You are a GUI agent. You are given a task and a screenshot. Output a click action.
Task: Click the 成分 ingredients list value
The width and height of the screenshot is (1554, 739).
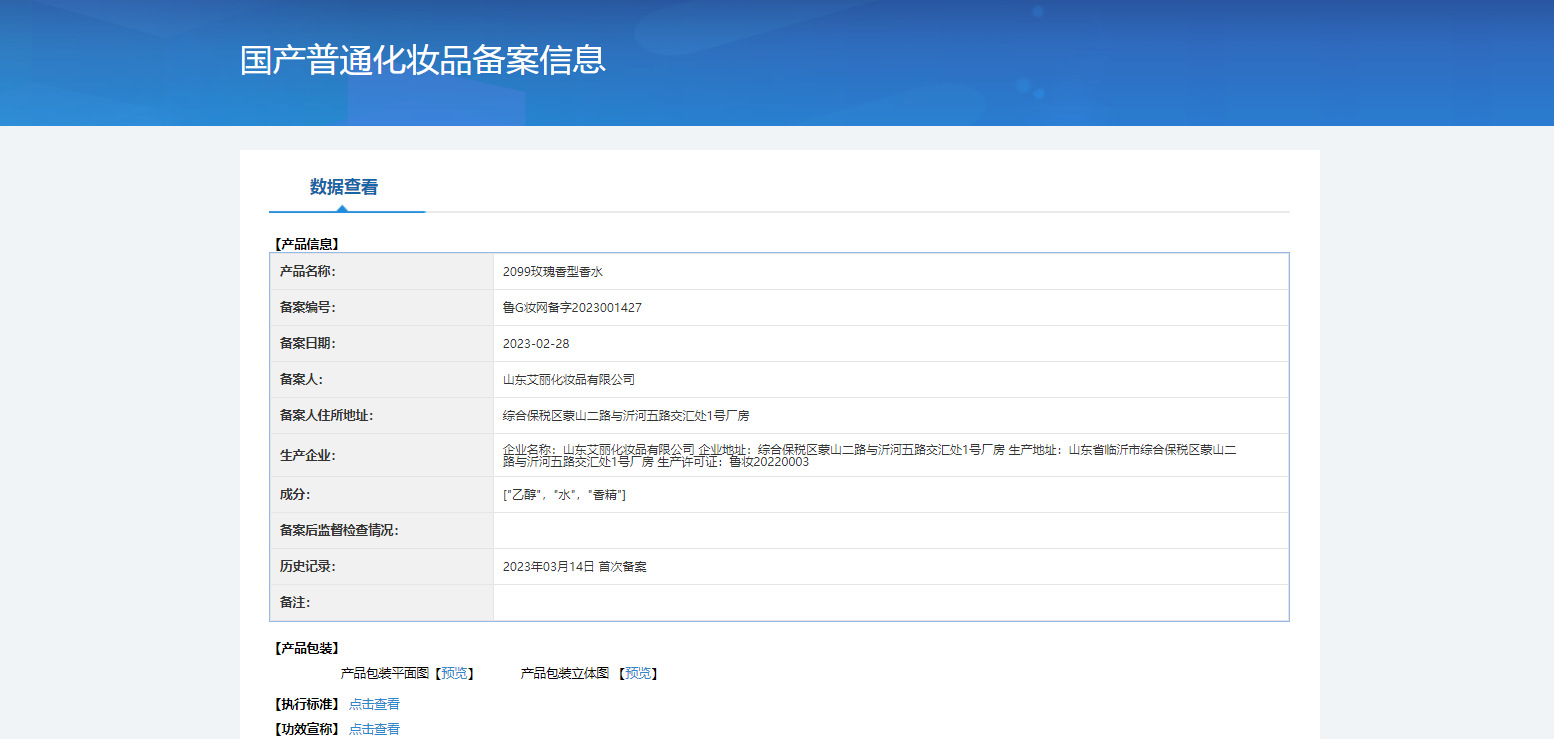coord(564,495)
